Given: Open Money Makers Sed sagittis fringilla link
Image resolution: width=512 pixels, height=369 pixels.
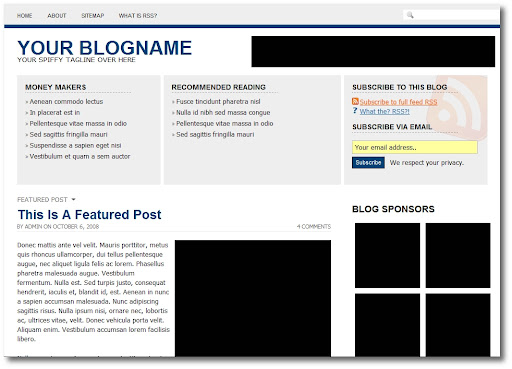Looking at the screenshot, I should [x=68, y=134].
